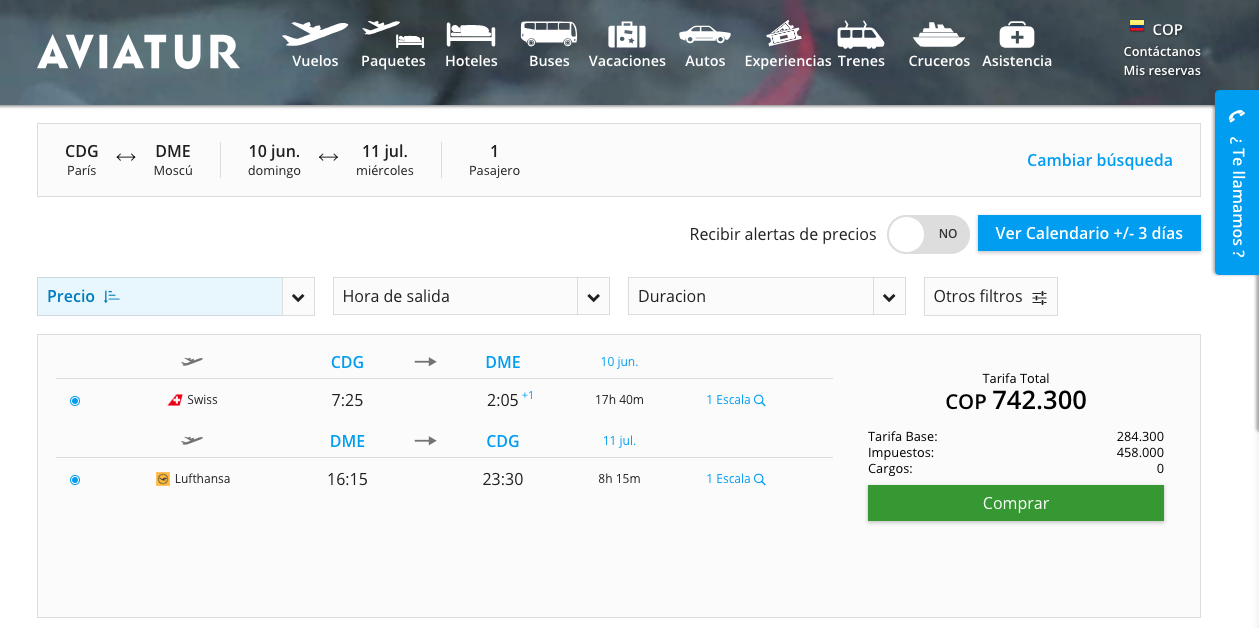1259x628 pixels.
Task: Click the Cargos value 0
Action: 1160,469
